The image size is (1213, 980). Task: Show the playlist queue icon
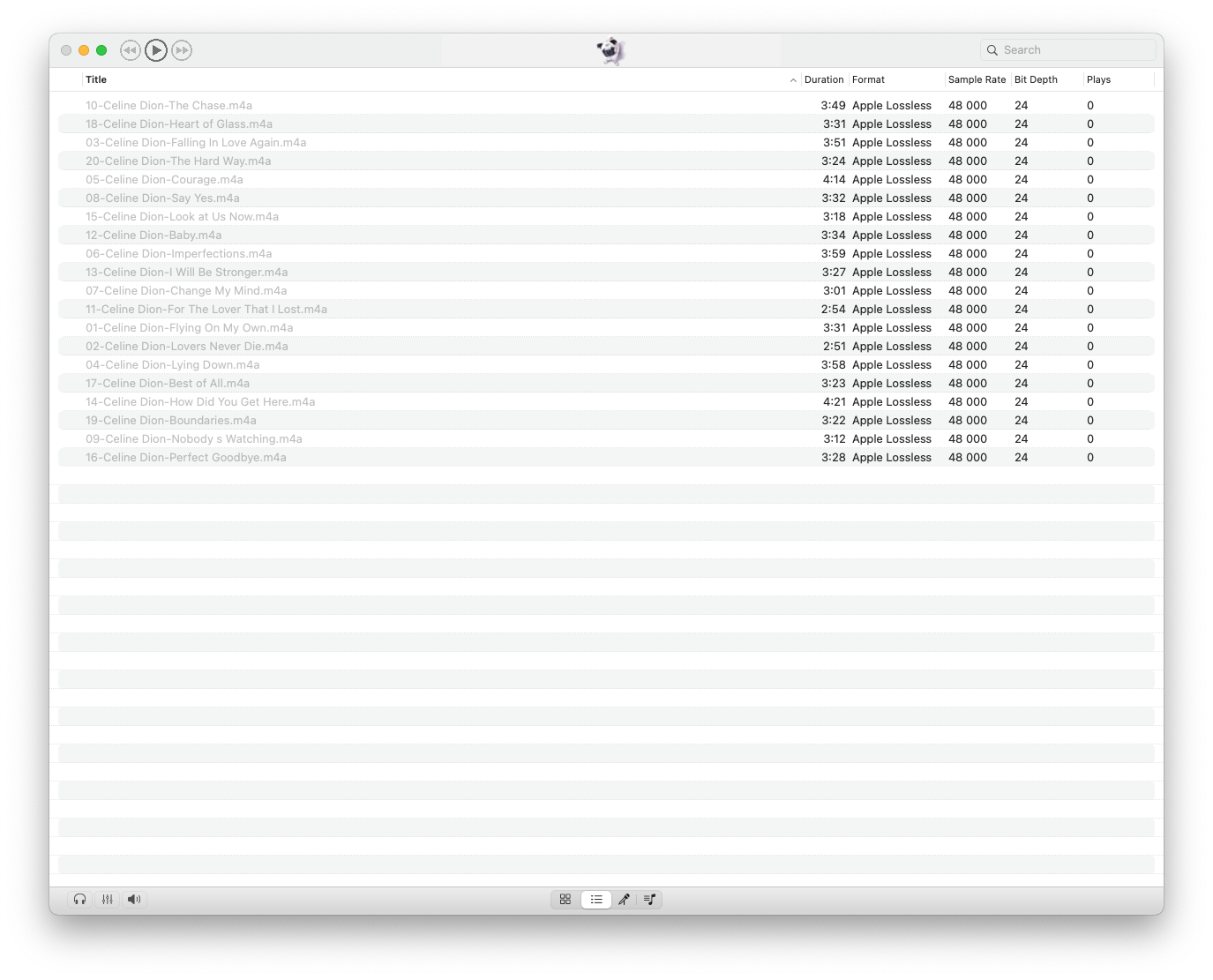click(x=650, y=900)
